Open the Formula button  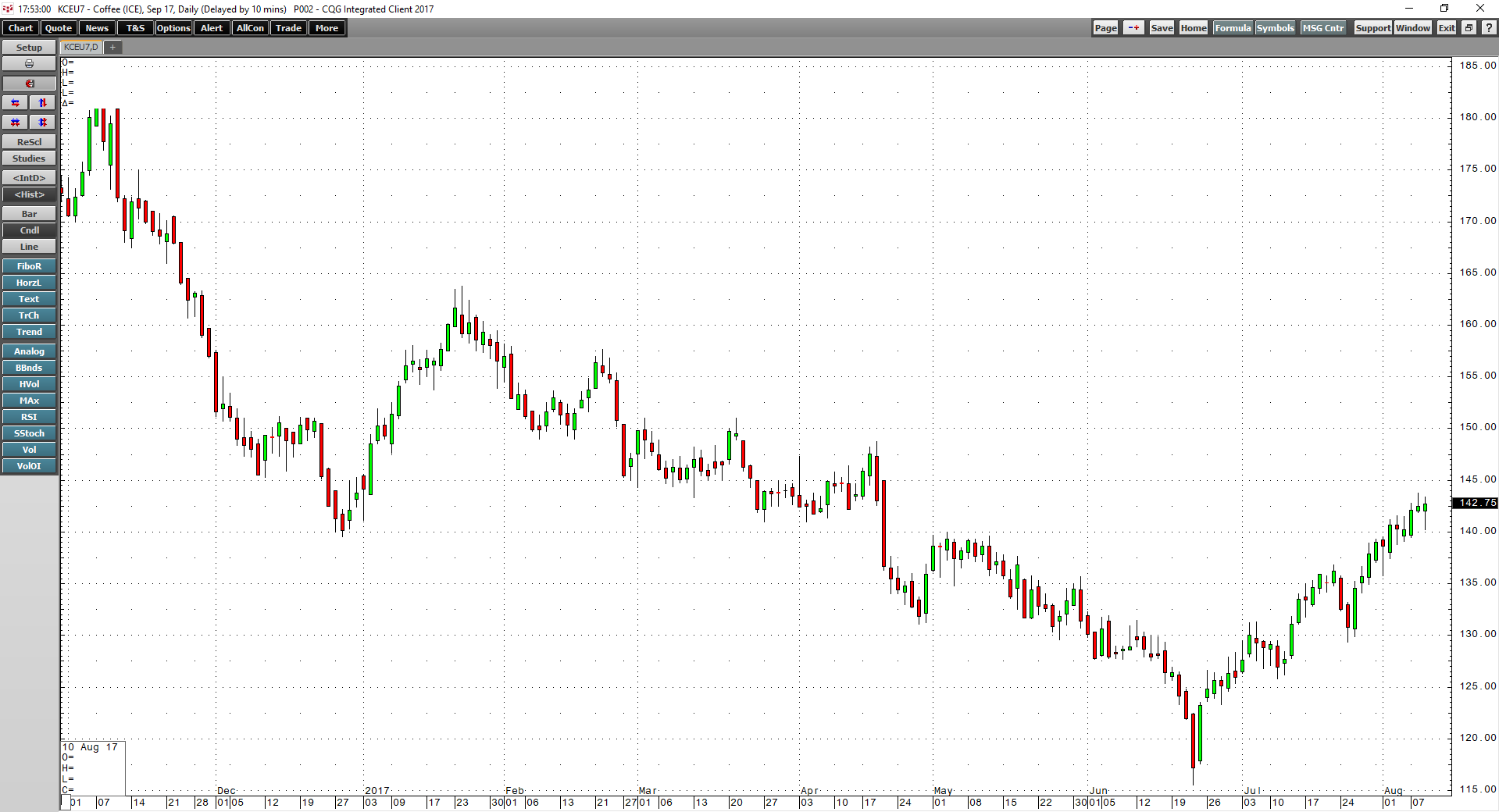pyautogui.click(x=1233, y=28)
